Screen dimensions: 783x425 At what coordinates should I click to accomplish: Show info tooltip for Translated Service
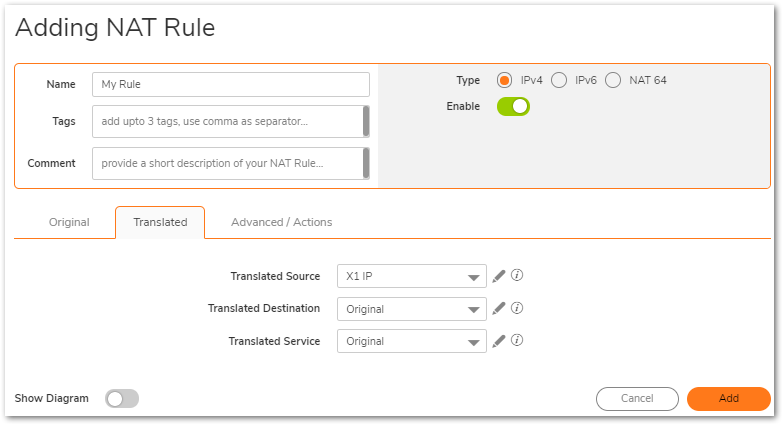pyautogui.click(x=518, y=341)
